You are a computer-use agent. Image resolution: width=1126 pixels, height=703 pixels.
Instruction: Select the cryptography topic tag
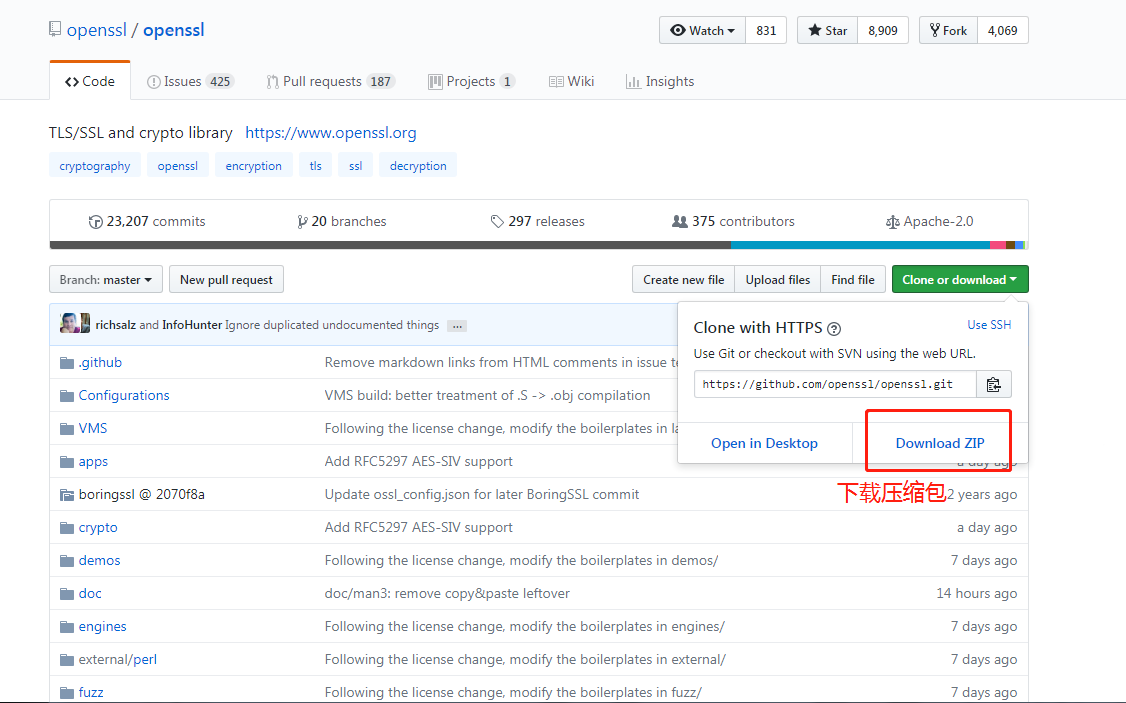[x=95, y=166]
